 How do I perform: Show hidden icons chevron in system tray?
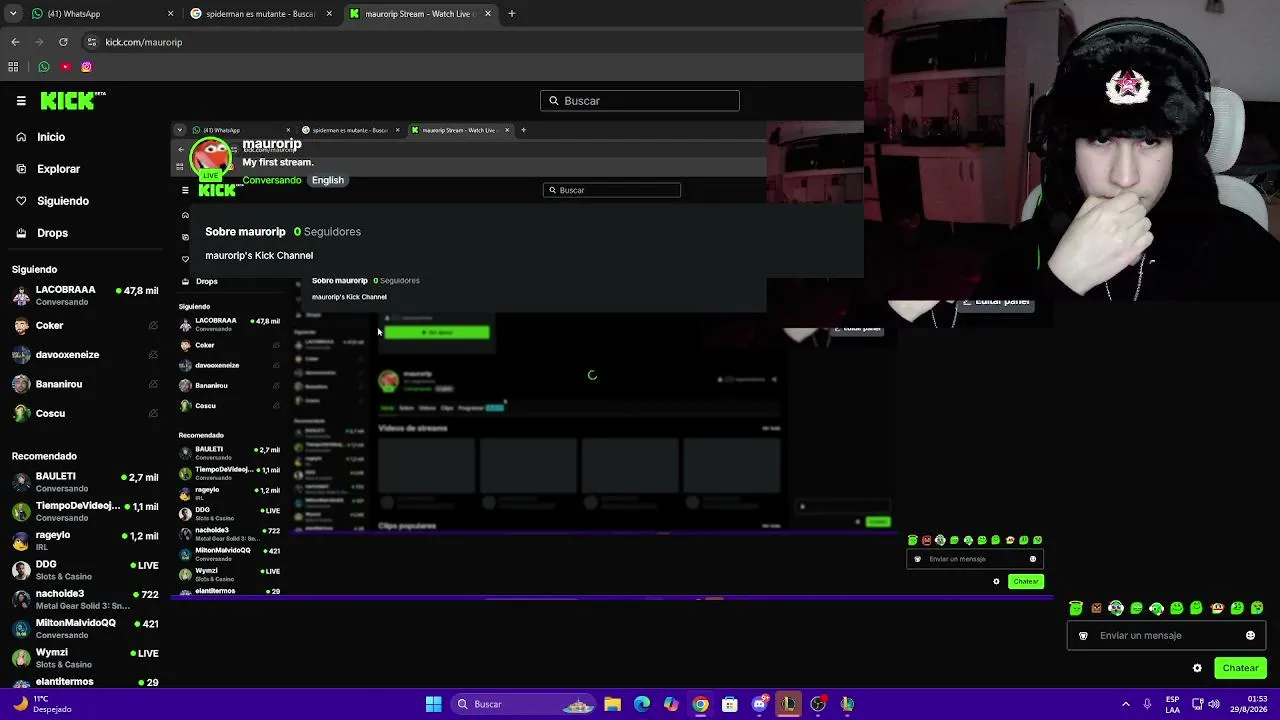tap(1126, 704)
